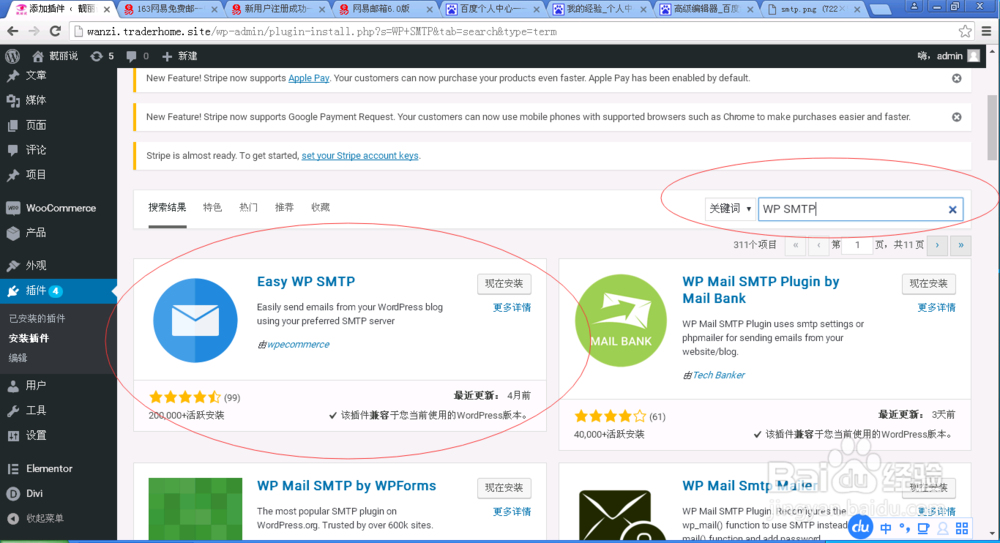
Task: Switch to 163网易免费邮 tab
Action: point(169,9)
